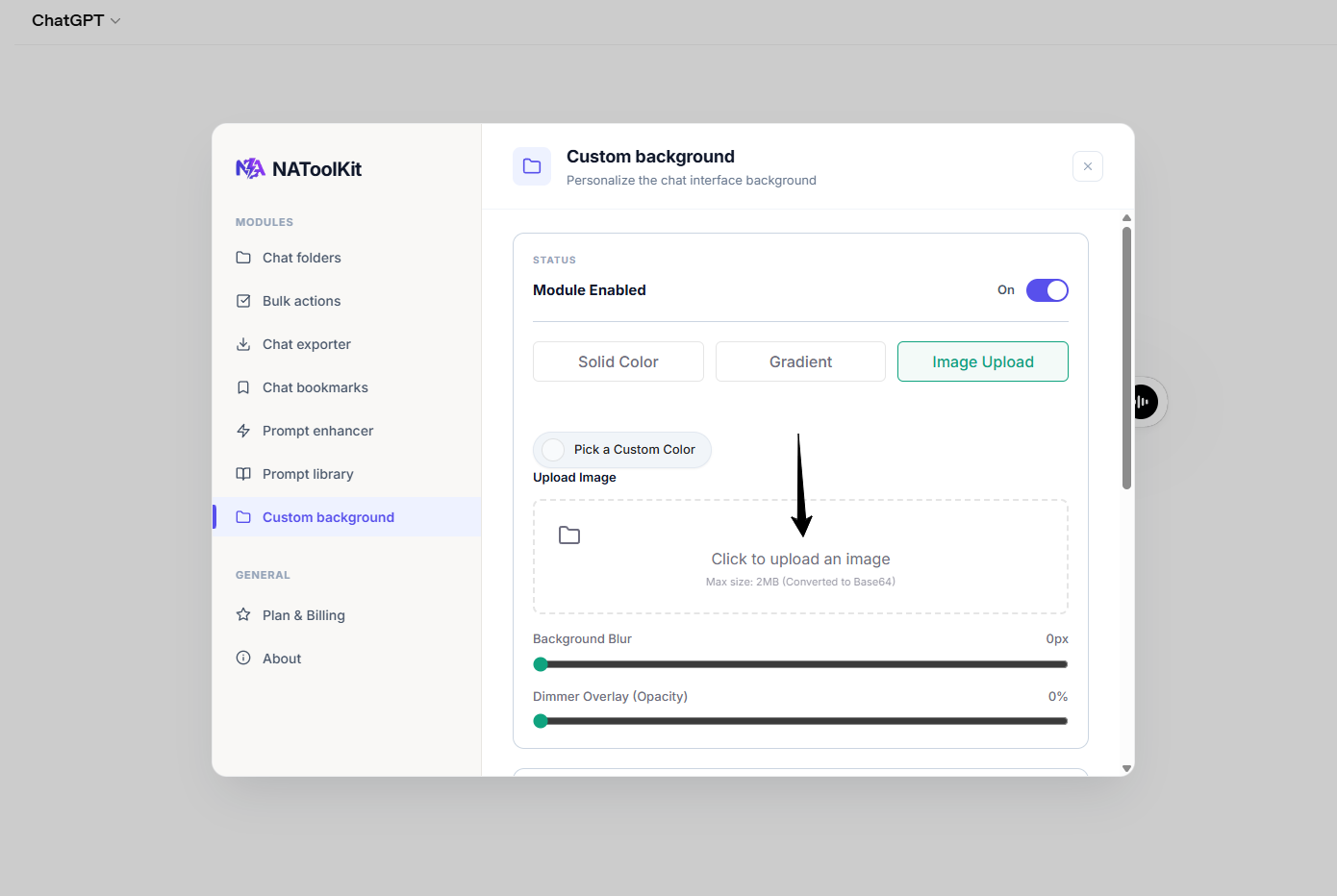
Task: Click the floating voice waveform icon
Action: pyautogui.click(x=1143, y=402)
